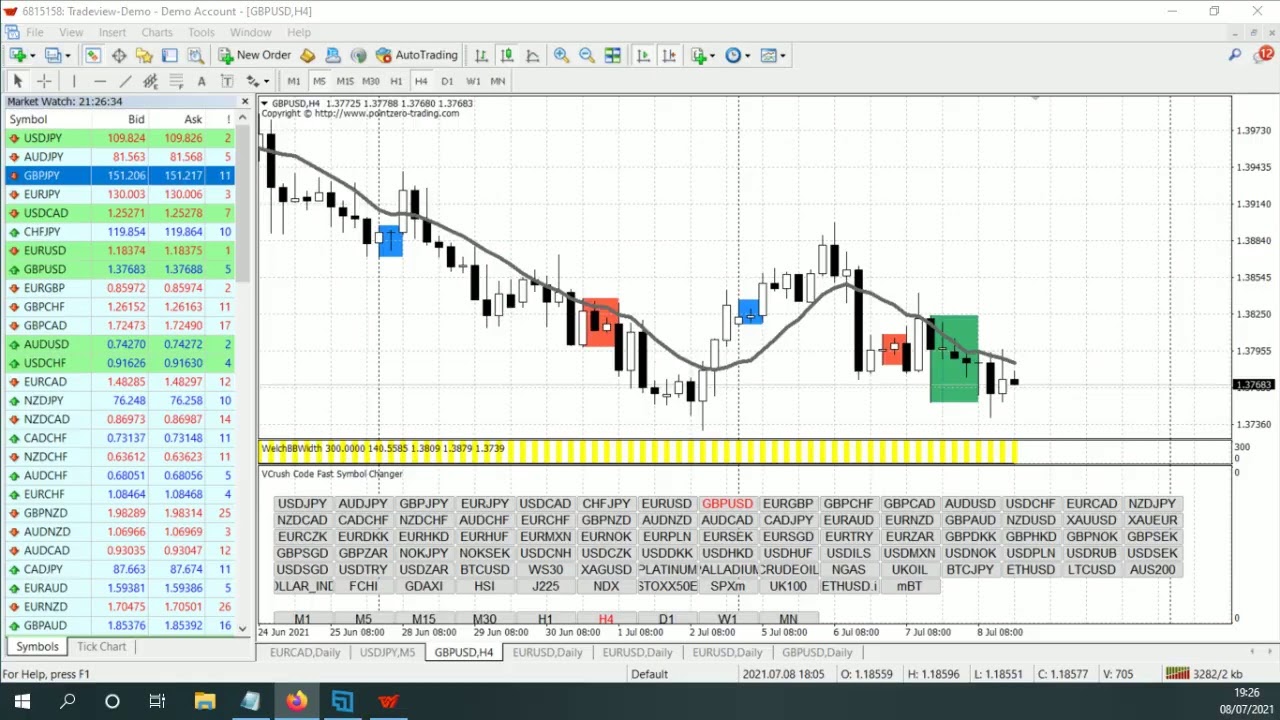The image size is (1280, 720).
Task: Switch chart to M1 timeframe in toolbar
Action: 293,81
